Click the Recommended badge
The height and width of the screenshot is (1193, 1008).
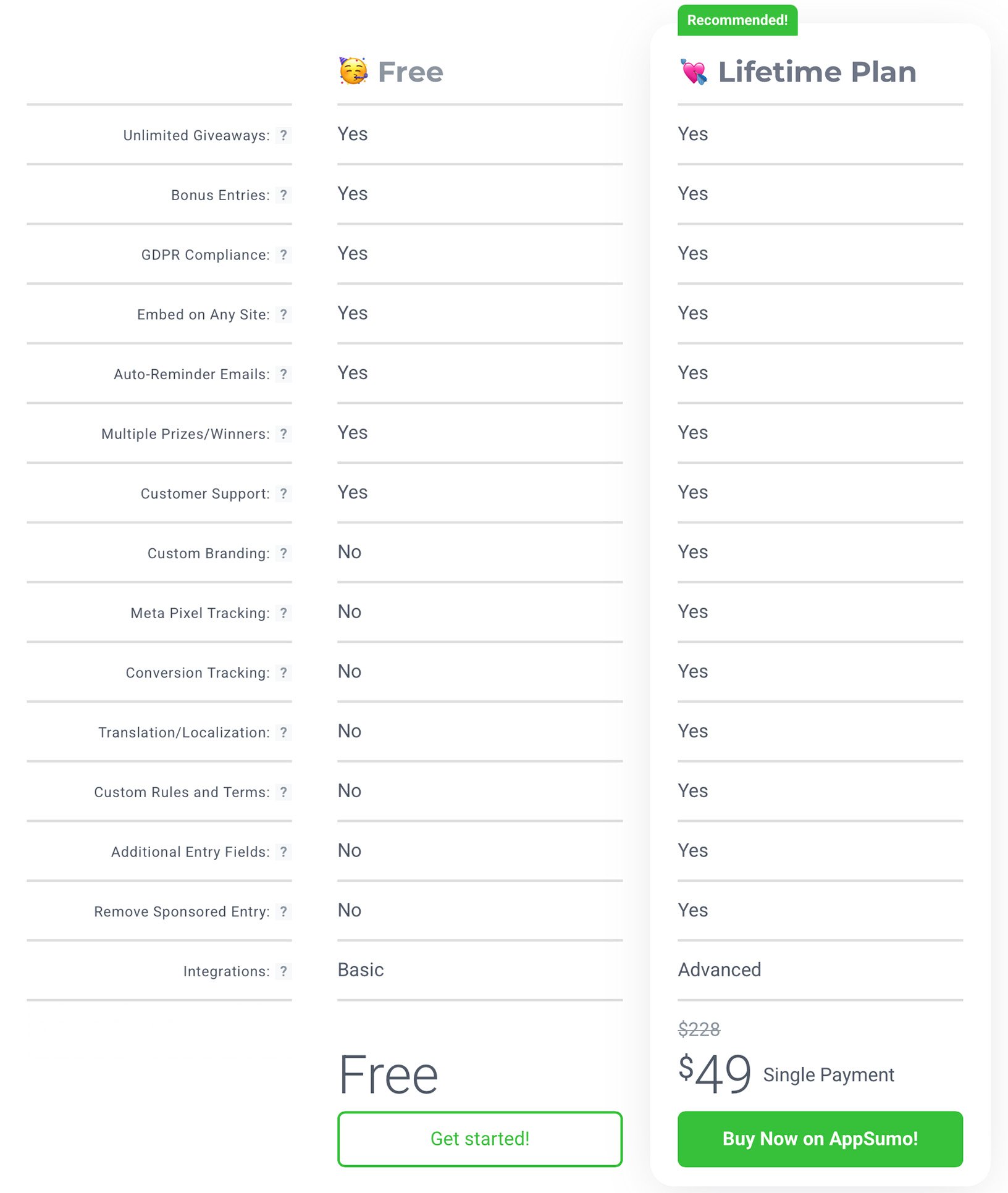(737, 20)
